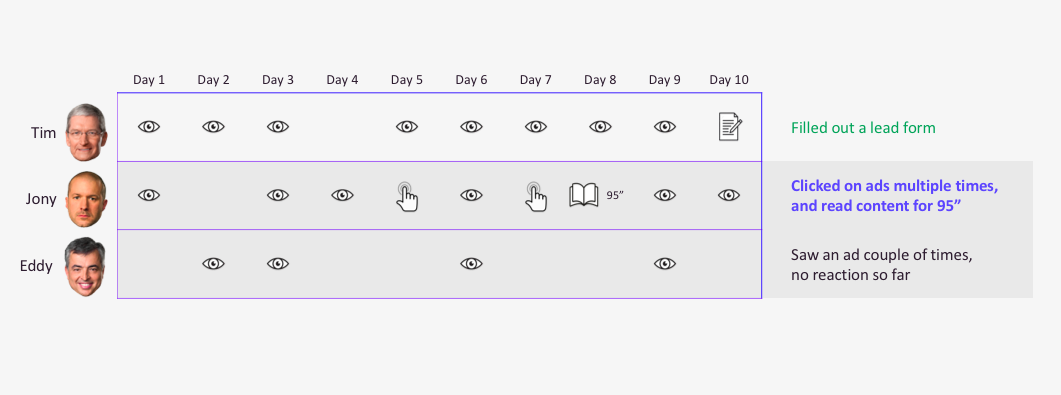The width and height of the screenshot is (1061, 395).
Task: Click Jony's hand click icon on Day 5
Action: [x=407, y=197]
